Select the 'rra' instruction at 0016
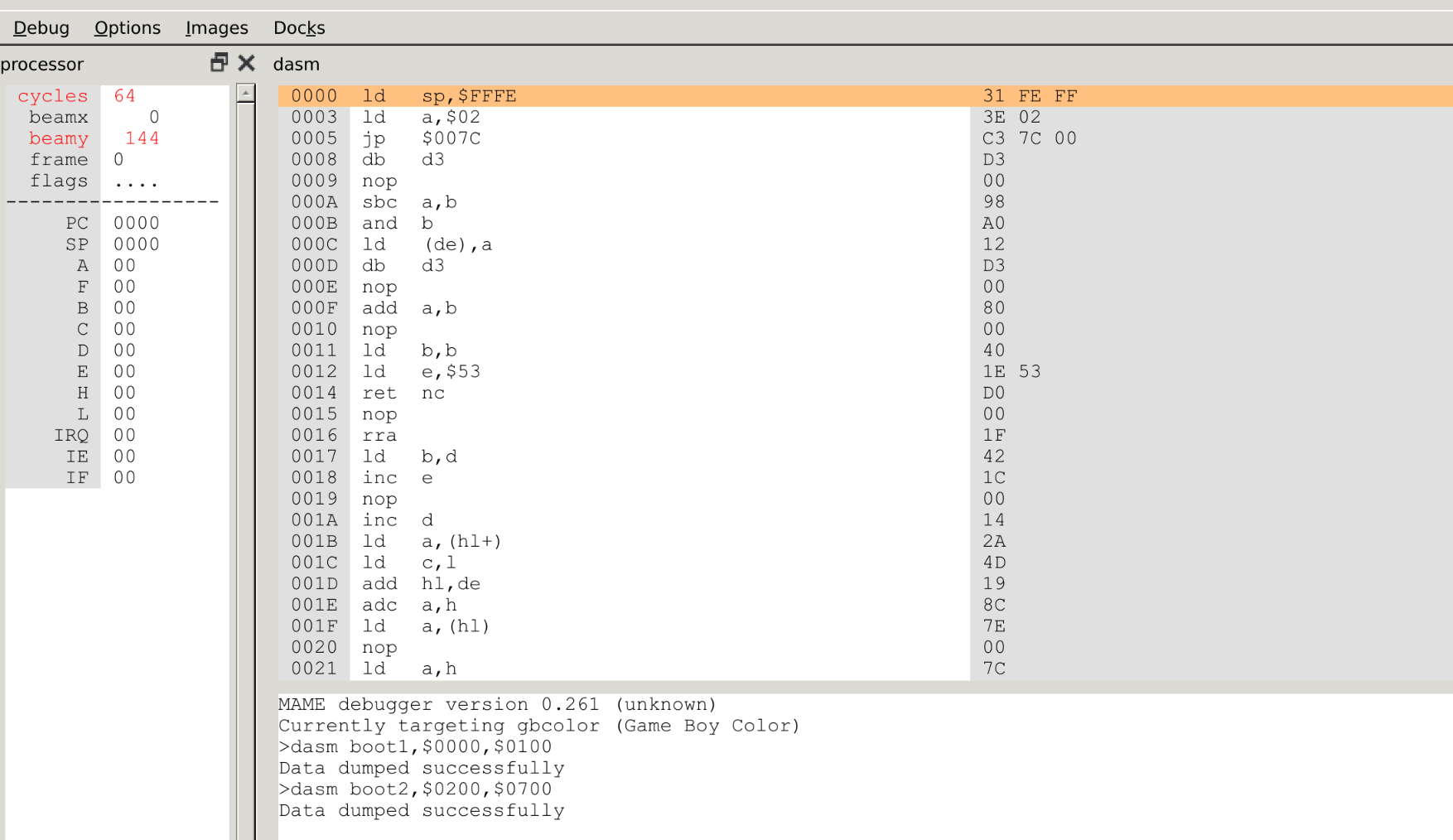 pyautogui.click(x=866, y=436)
